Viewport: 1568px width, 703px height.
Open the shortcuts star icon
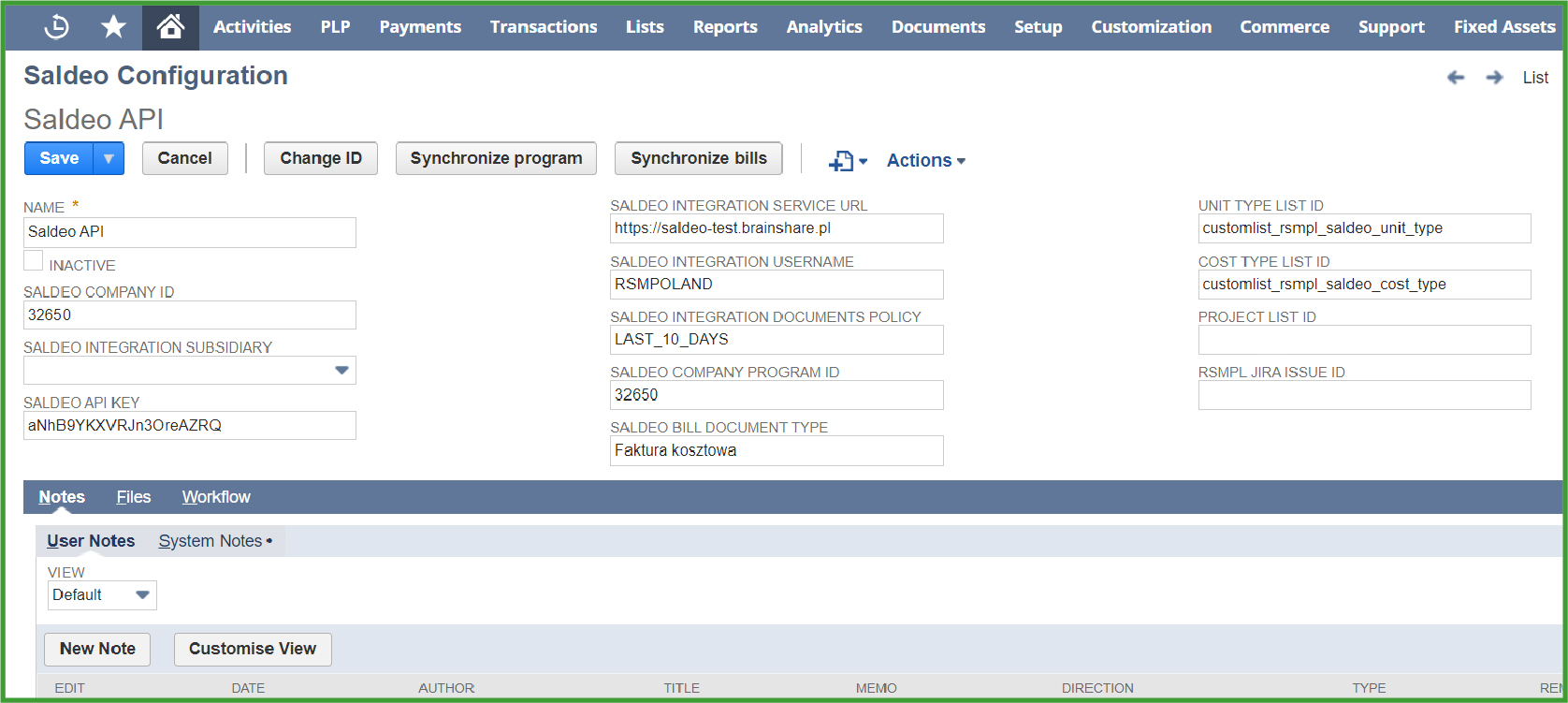pyautogui.click(x=113, y=27)
